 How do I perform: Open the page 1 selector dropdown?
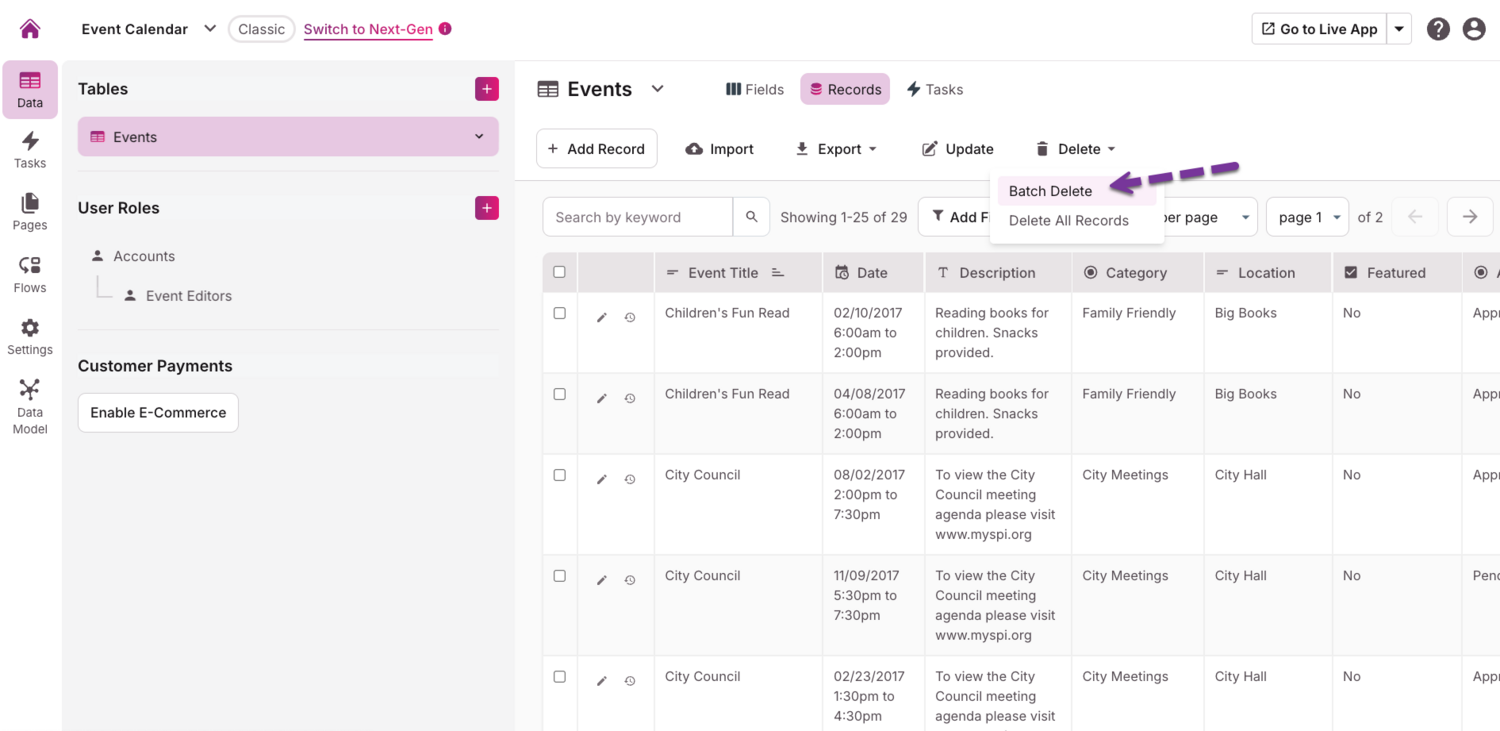[1307, 217]
